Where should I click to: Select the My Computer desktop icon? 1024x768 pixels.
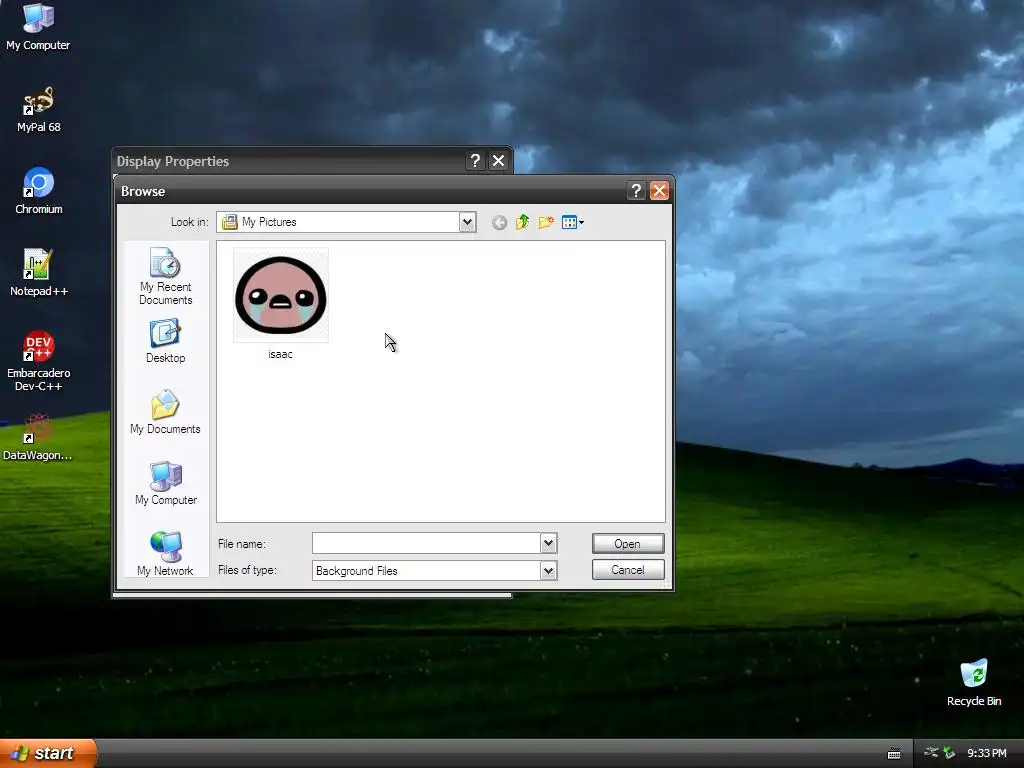tap(38, 27)
